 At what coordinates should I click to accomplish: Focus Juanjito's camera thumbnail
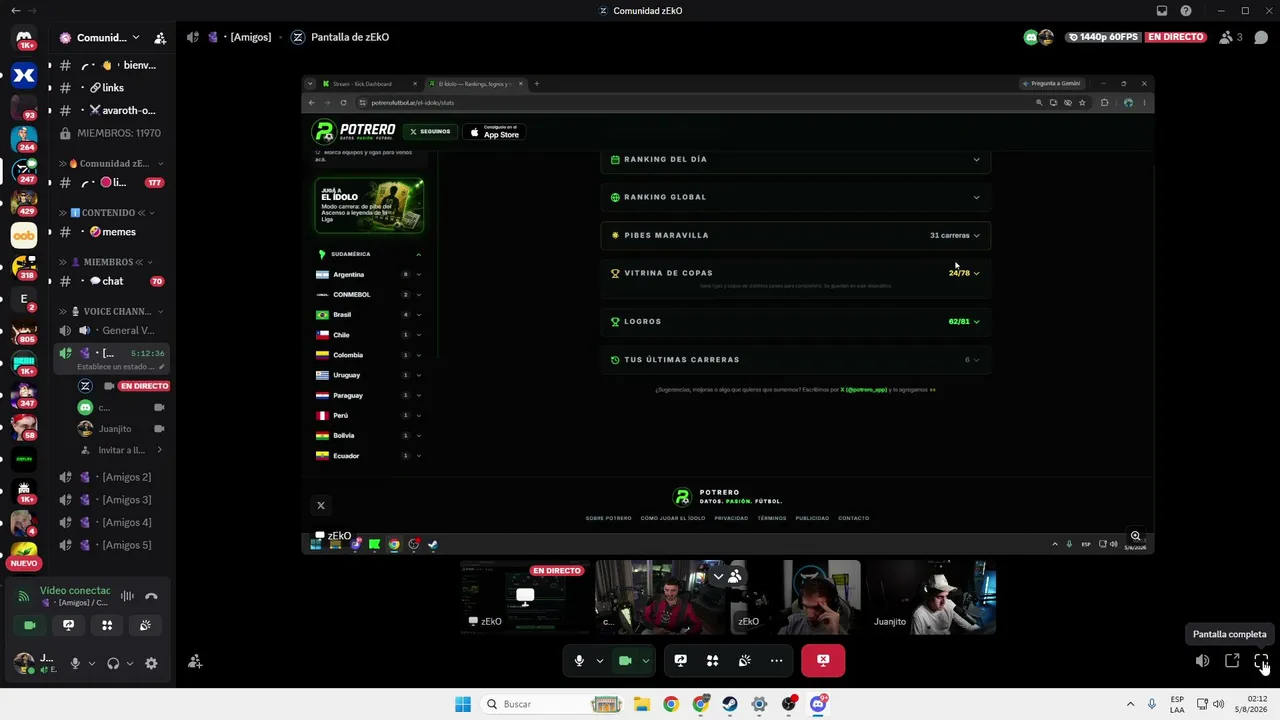[x=931, y=597]
